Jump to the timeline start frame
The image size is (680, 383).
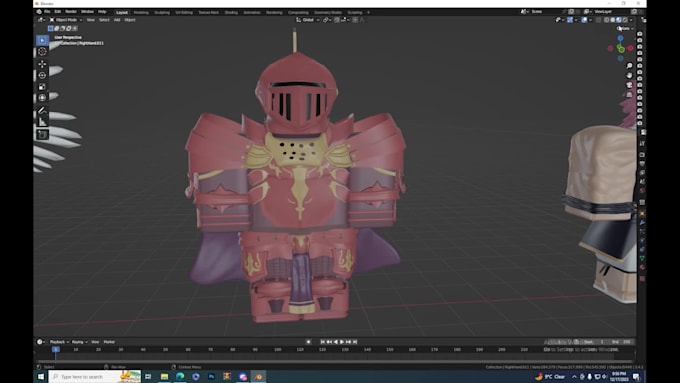click(x=323, y=342)
